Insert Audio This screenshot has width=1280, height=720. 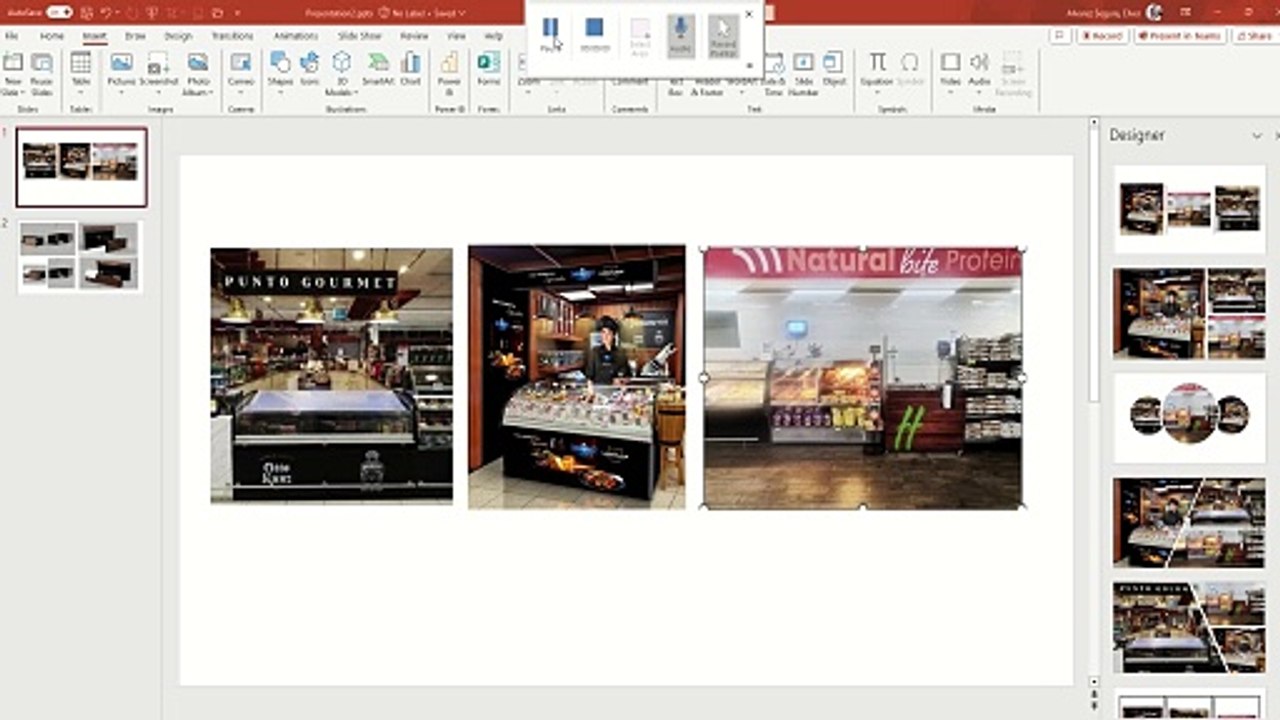(x=979, y=72)
